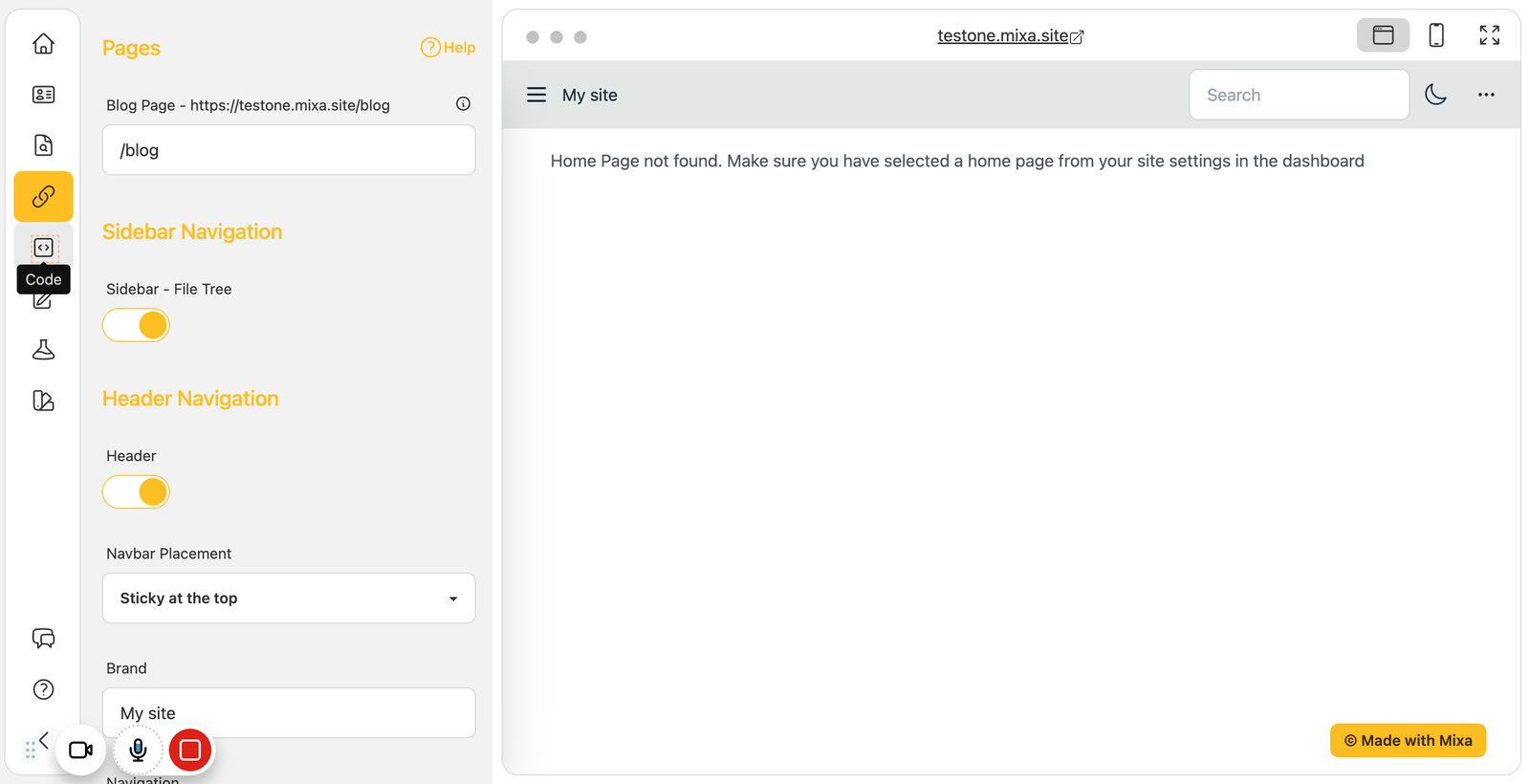Select the highlighted link icon in sidebar
The height and width of the screenshot is (784, 1530).
[x=43, y=197]
